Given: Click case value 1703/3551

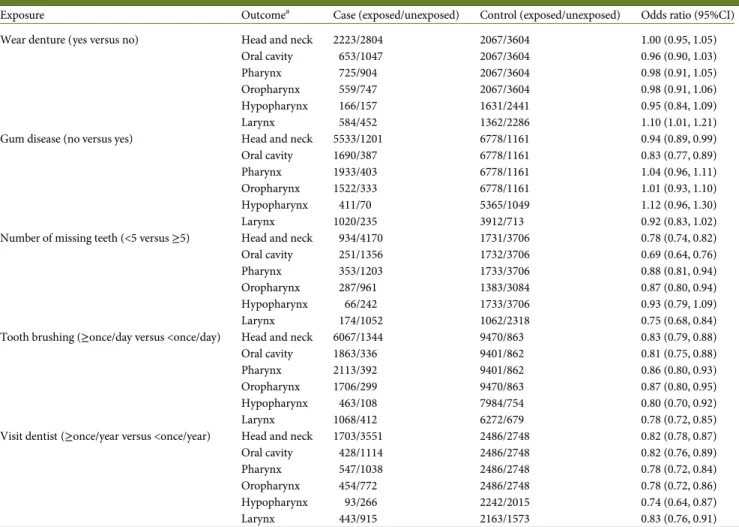Looking at the screenshot, I should click(x=358, y=436).
